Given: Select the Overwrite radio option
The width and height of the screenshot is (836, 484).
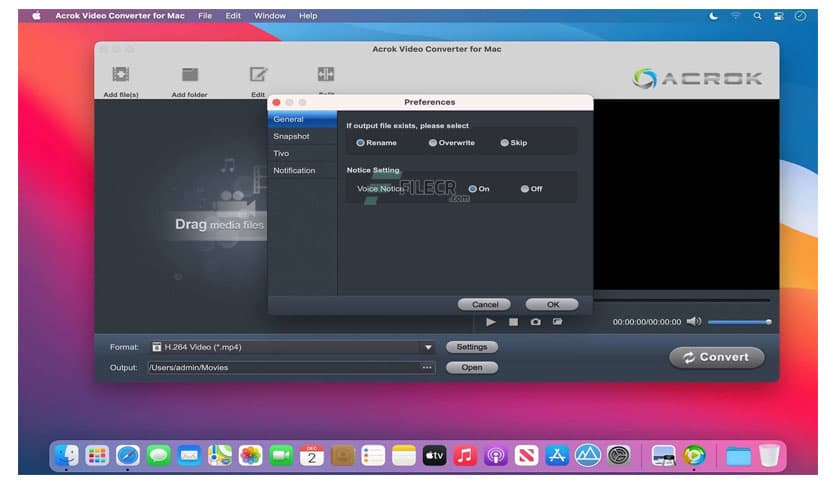Looking at the screenshot, I should click(x=433, y=143).
